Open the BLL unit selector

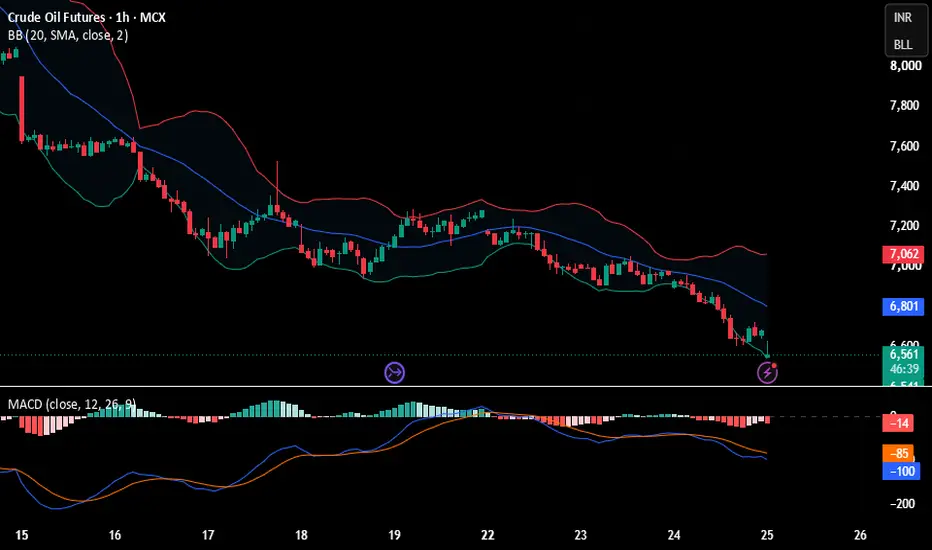903,45
